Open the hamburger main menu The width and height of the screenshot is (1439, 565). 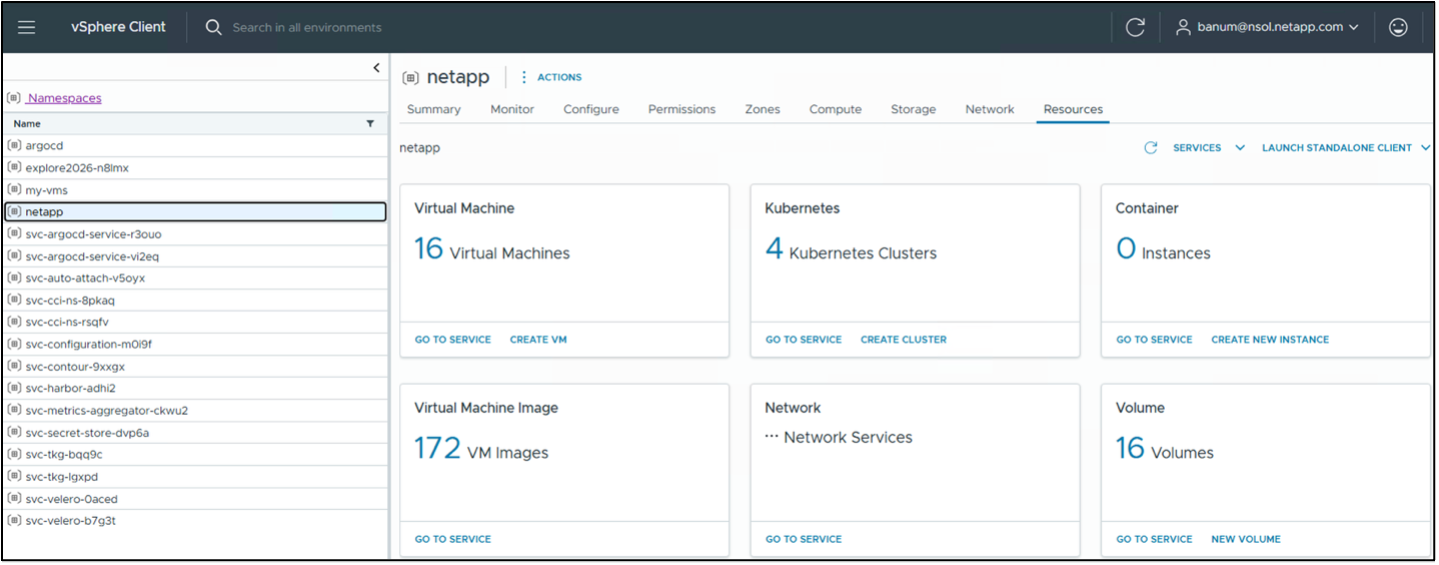(x=27, y=27)
